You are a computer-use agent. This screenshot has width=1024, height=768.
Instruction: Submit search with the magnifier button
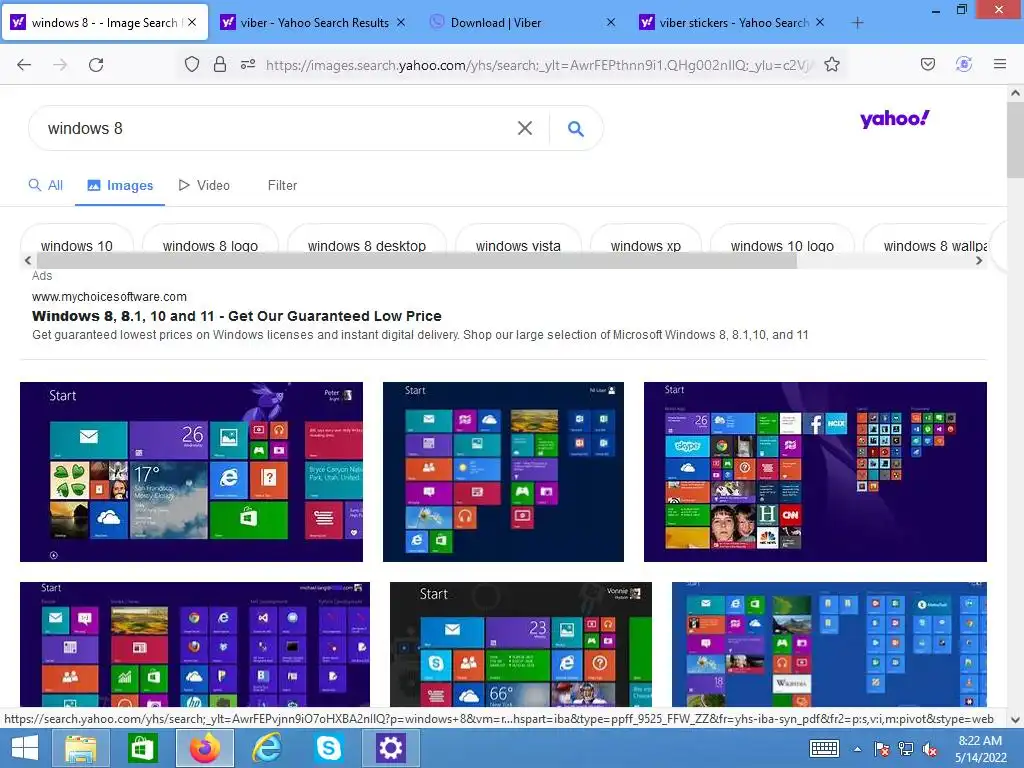tap(575, 129)
